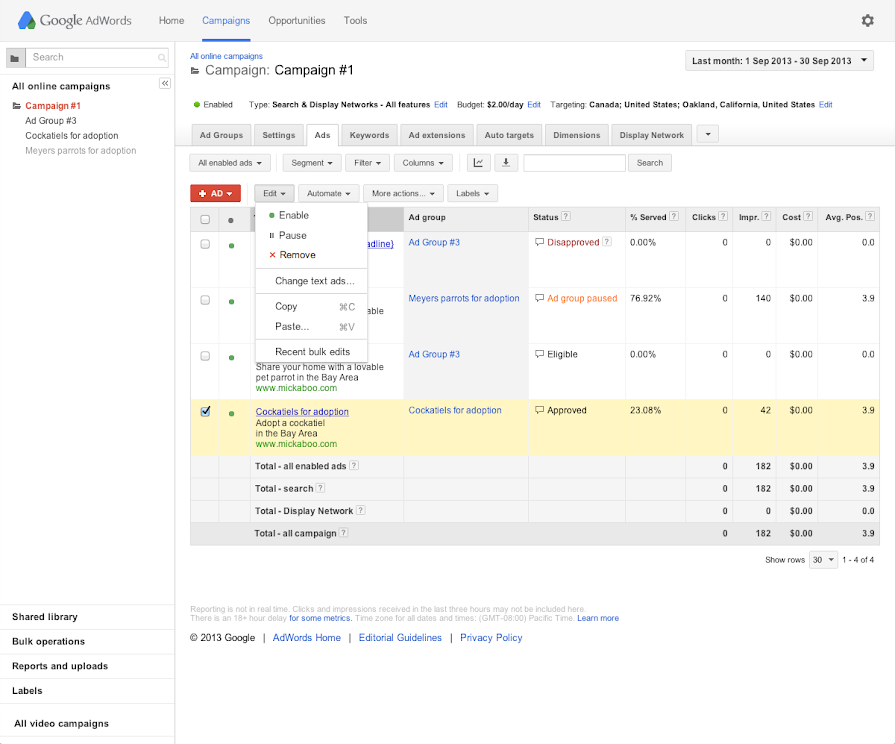Check the Disapproved Ad Group #3 row checkbox

[205, 243]
